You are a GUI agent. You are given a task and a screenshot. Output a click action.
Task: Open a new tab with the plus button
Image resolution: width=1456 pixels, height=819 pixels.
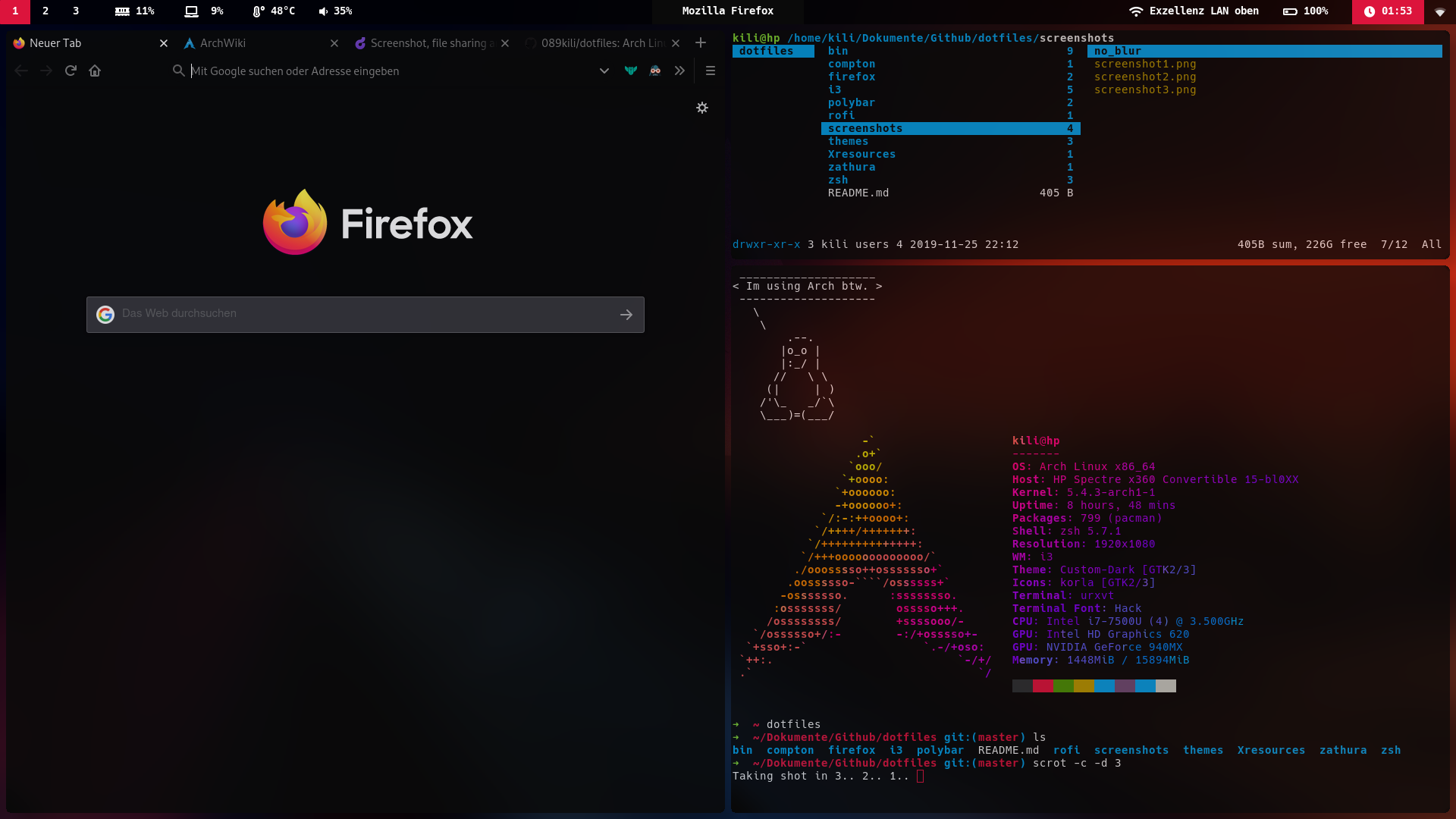click(700, 42)
